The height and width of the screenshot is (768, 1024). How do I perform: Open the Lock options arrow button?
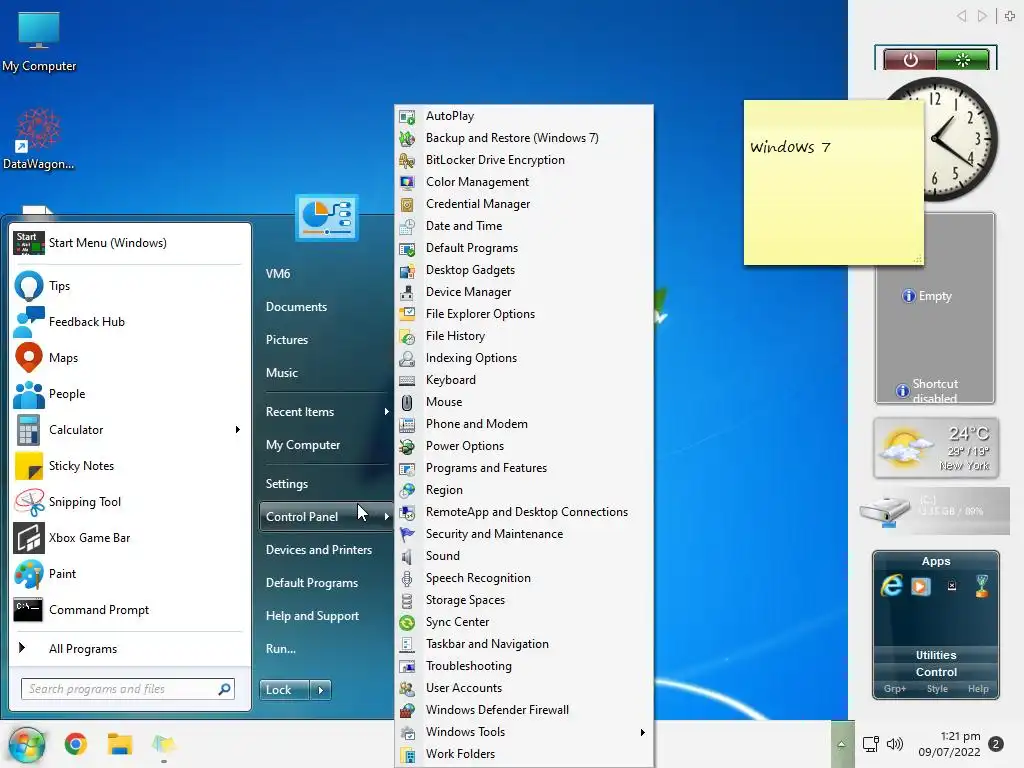[x=320, y=690]
